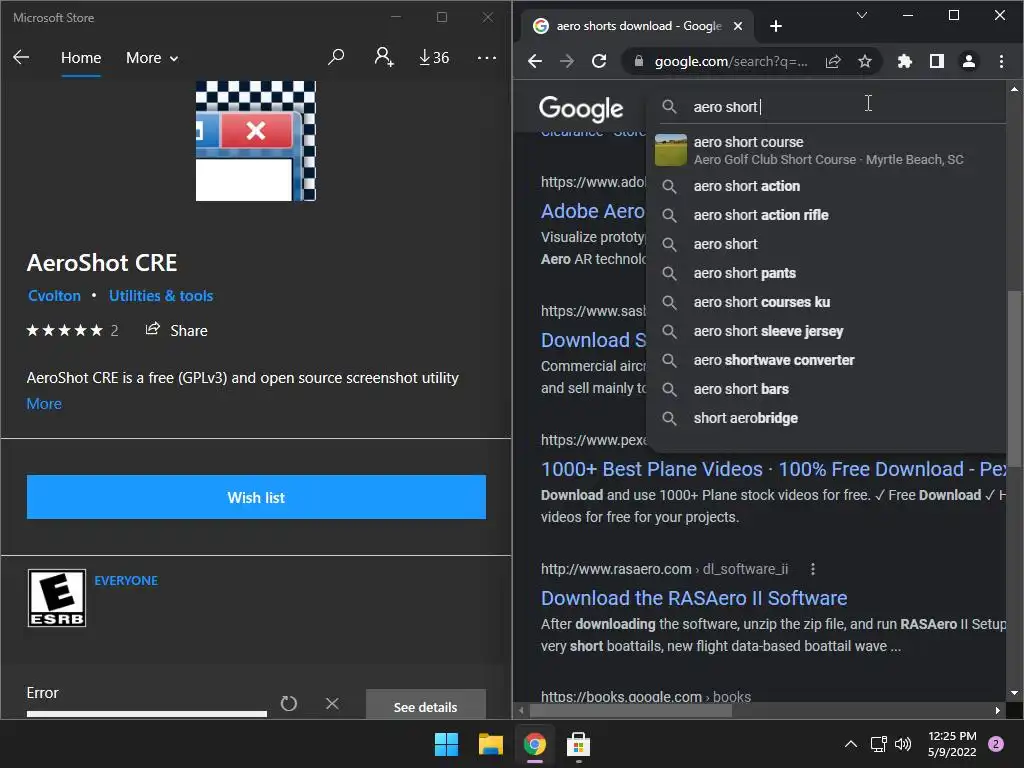This screenshot has width=1024, height=768.
Task: Switch to Chrome from taskbar
Action: pyautogui.click(x=535, y=744)
